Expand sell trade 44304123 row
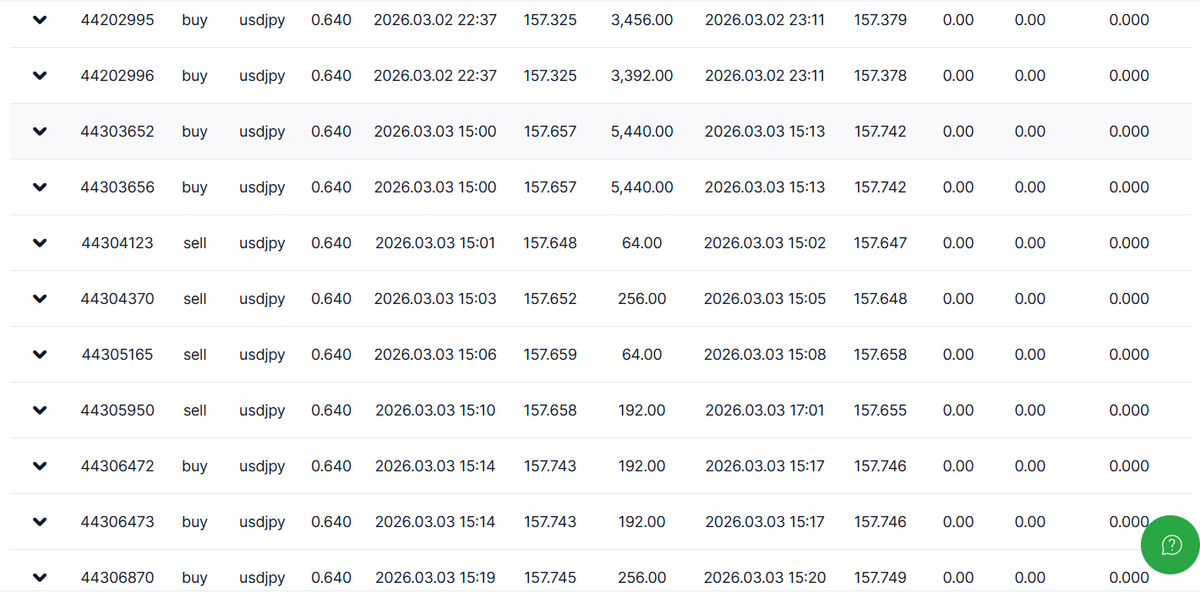 (40, 243)
